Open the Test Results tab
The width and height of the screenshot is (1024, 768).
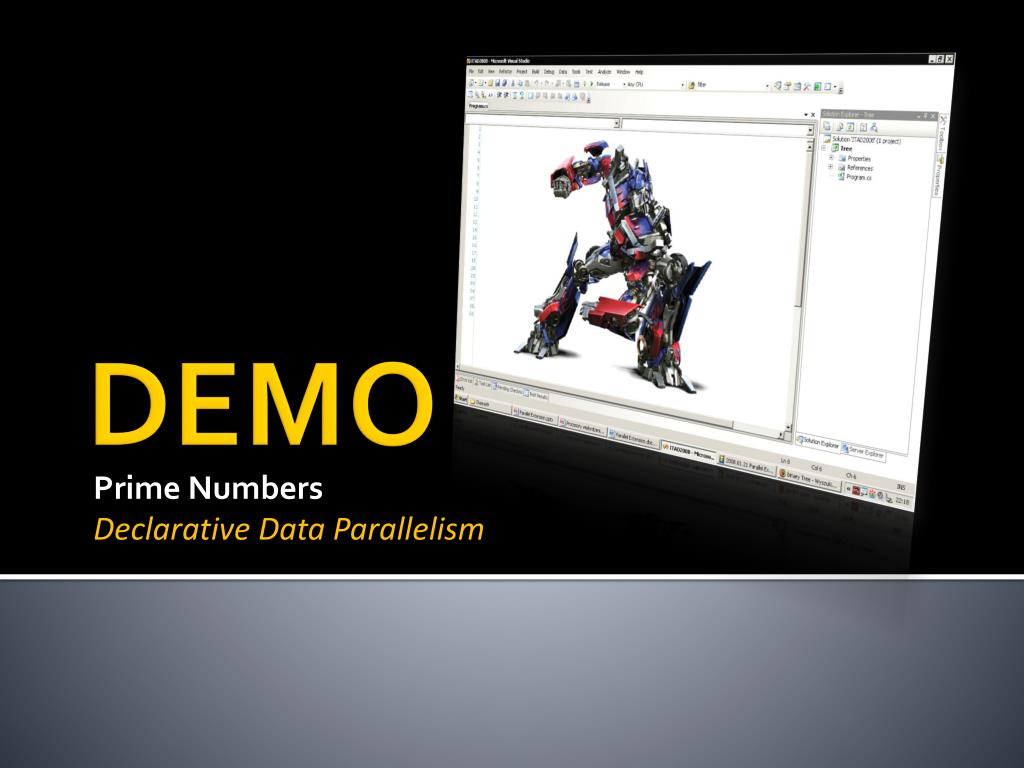(x=536, y=395)
